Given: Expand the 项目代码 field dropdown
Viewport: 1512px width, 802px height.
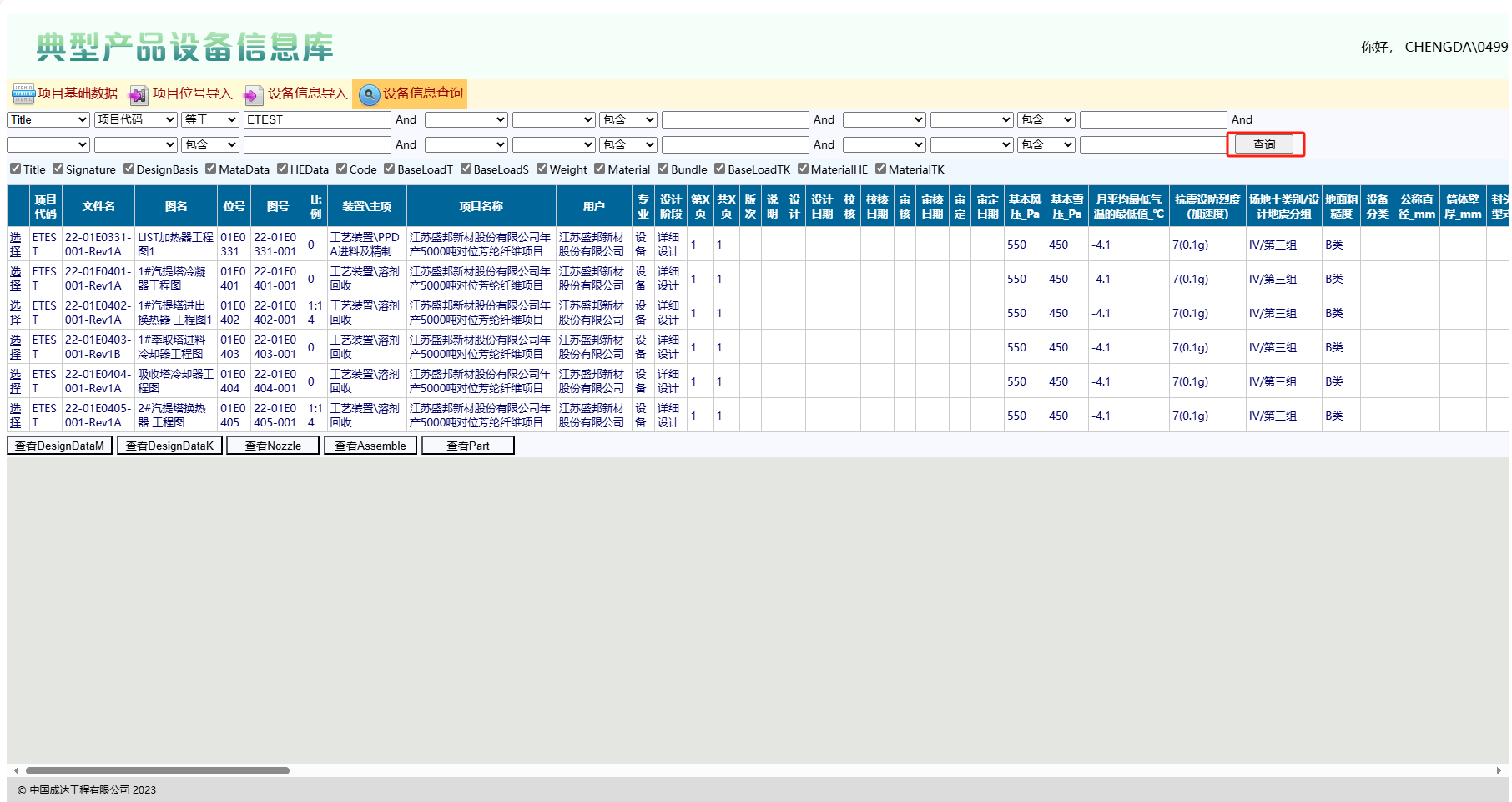Looking at the screenshot, I should click(135, 120).
